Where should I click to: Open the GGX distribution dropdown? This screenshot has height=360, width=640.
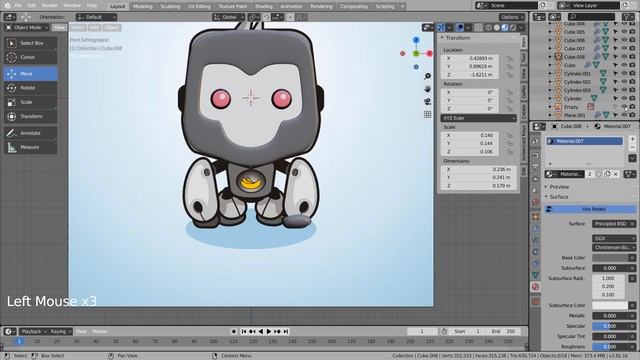[x=613, y=238]
